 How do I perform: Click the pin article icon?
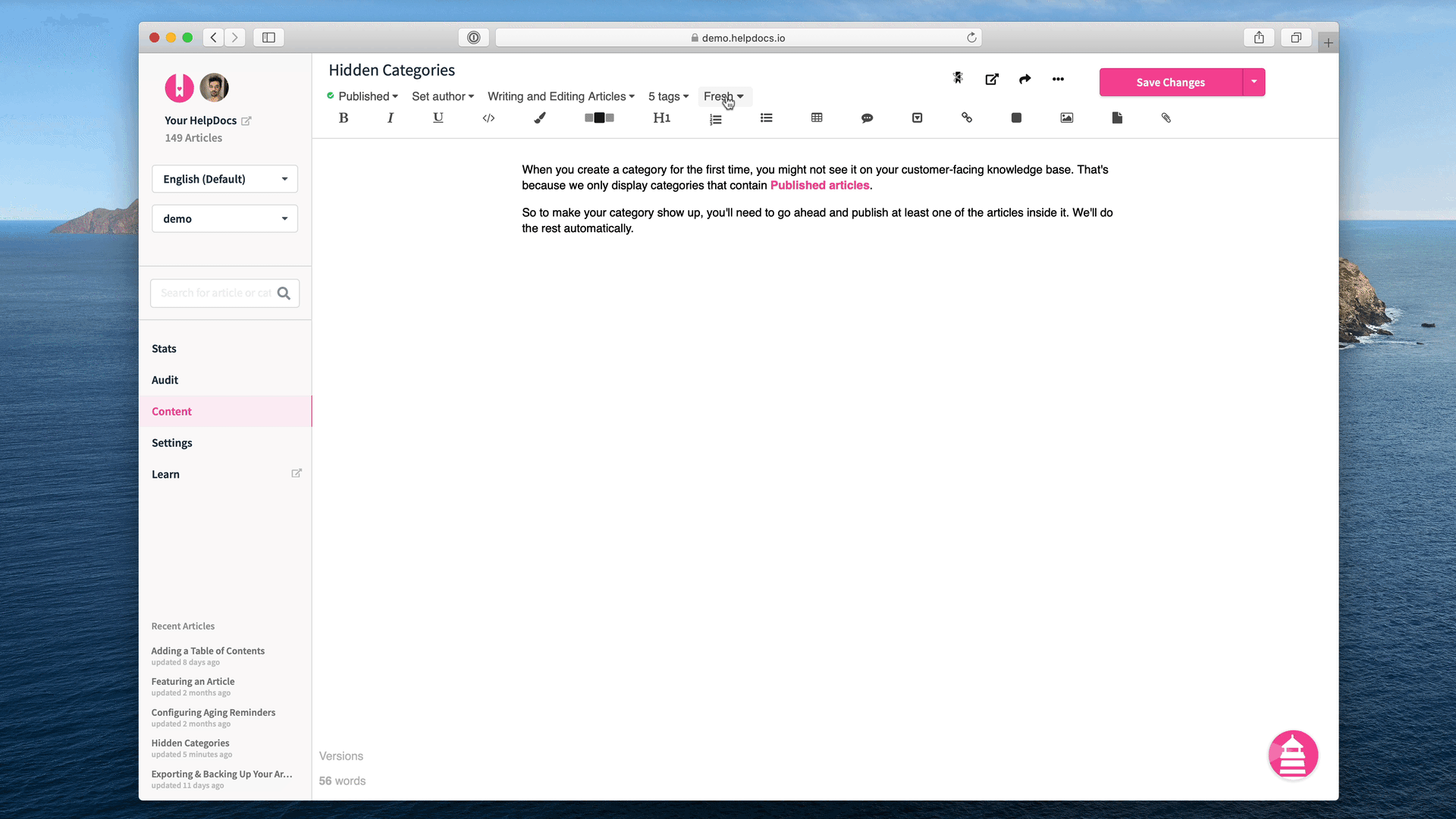click(x=958, y=78)
